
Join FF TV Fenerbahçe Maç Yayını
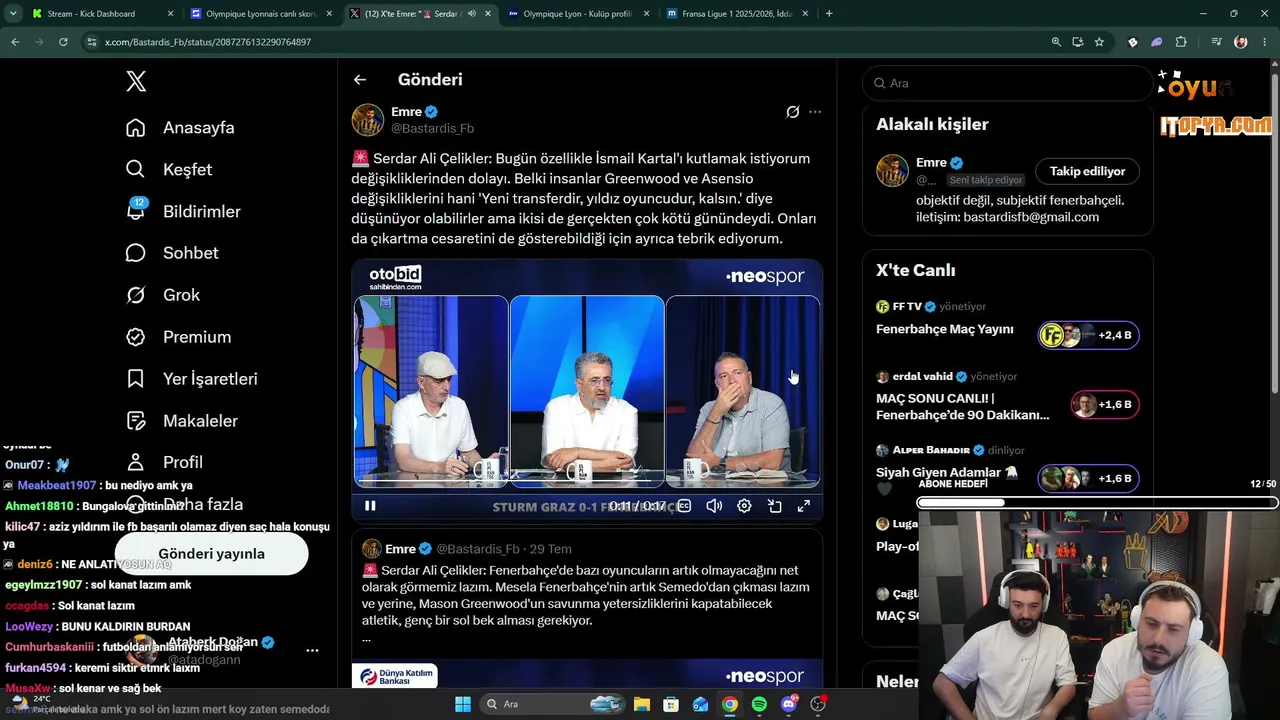pos(1088,335)
